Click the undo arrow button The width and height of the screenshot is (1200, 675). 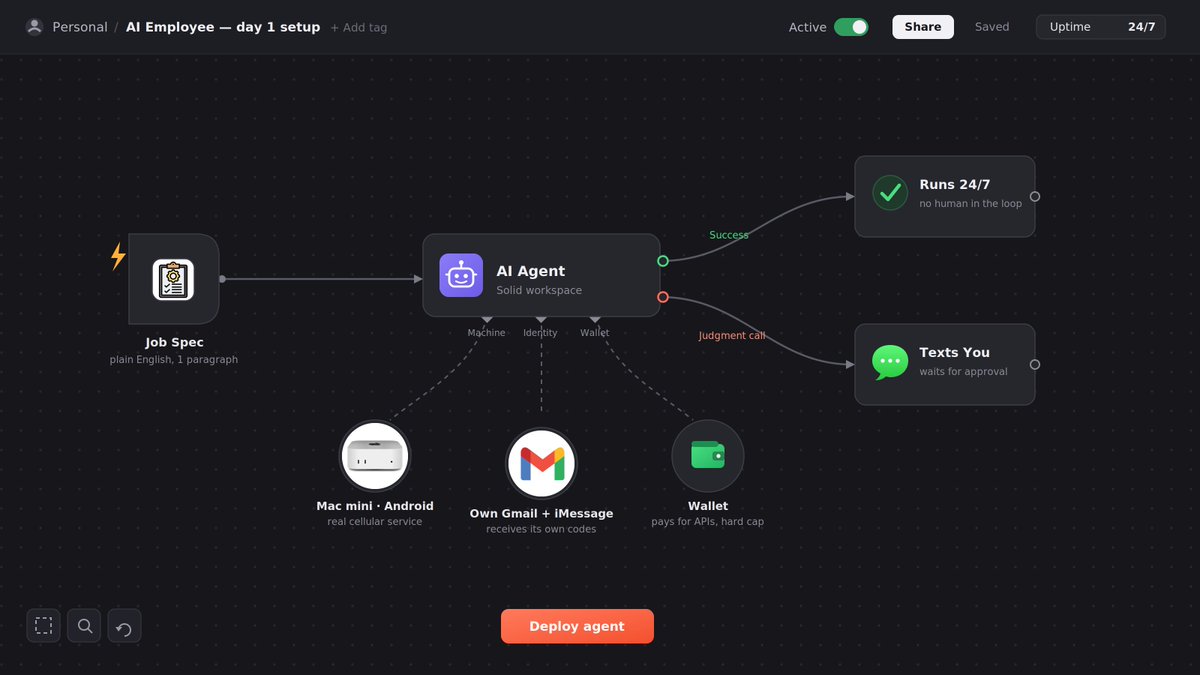point(125,626)
